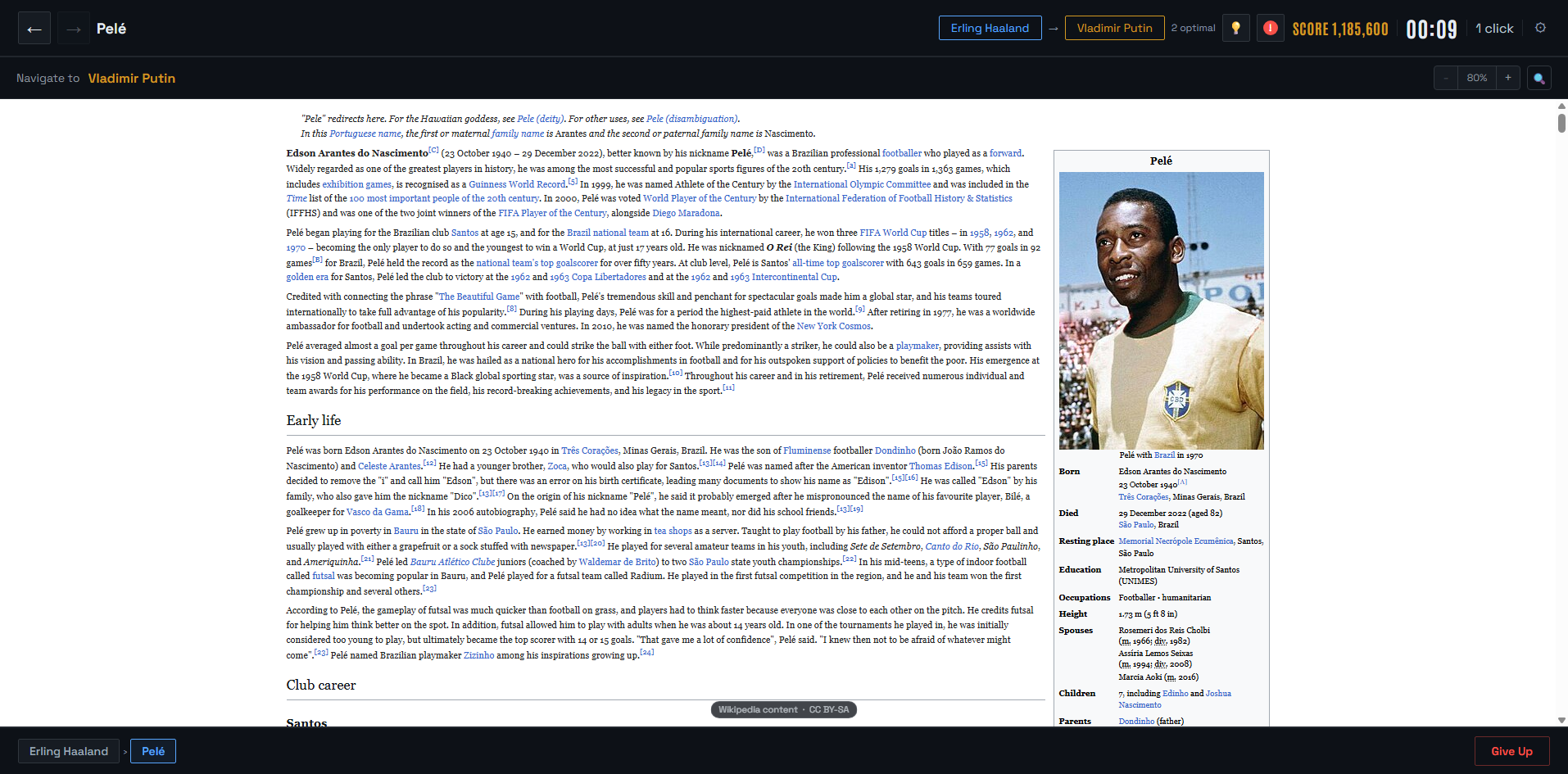
Task: Click the 80% zoom level indicator
Action: tap(1477, 78)
